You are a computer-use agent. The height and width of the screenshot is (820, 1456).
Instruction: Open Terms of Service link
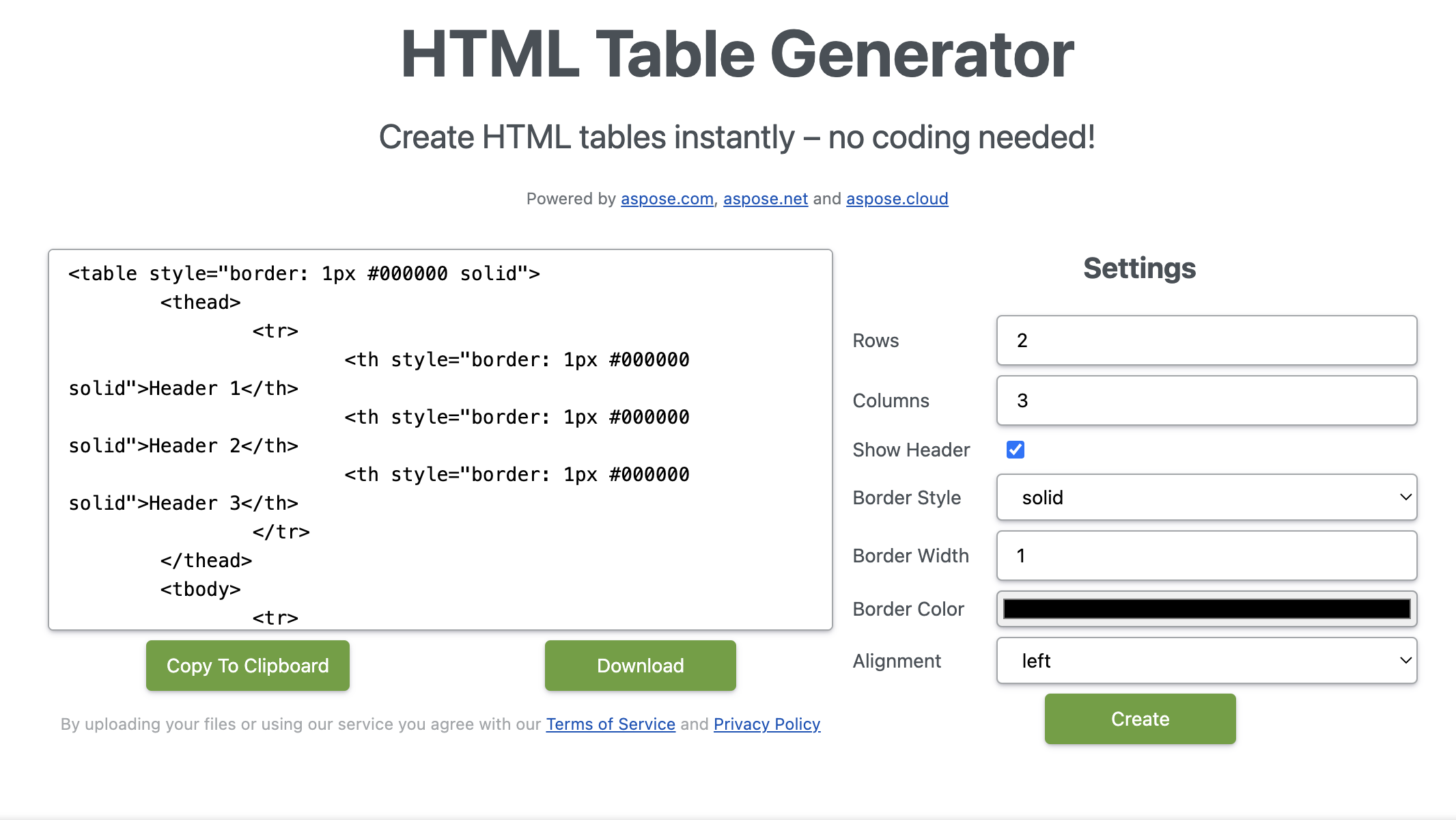tap(610, 724)
